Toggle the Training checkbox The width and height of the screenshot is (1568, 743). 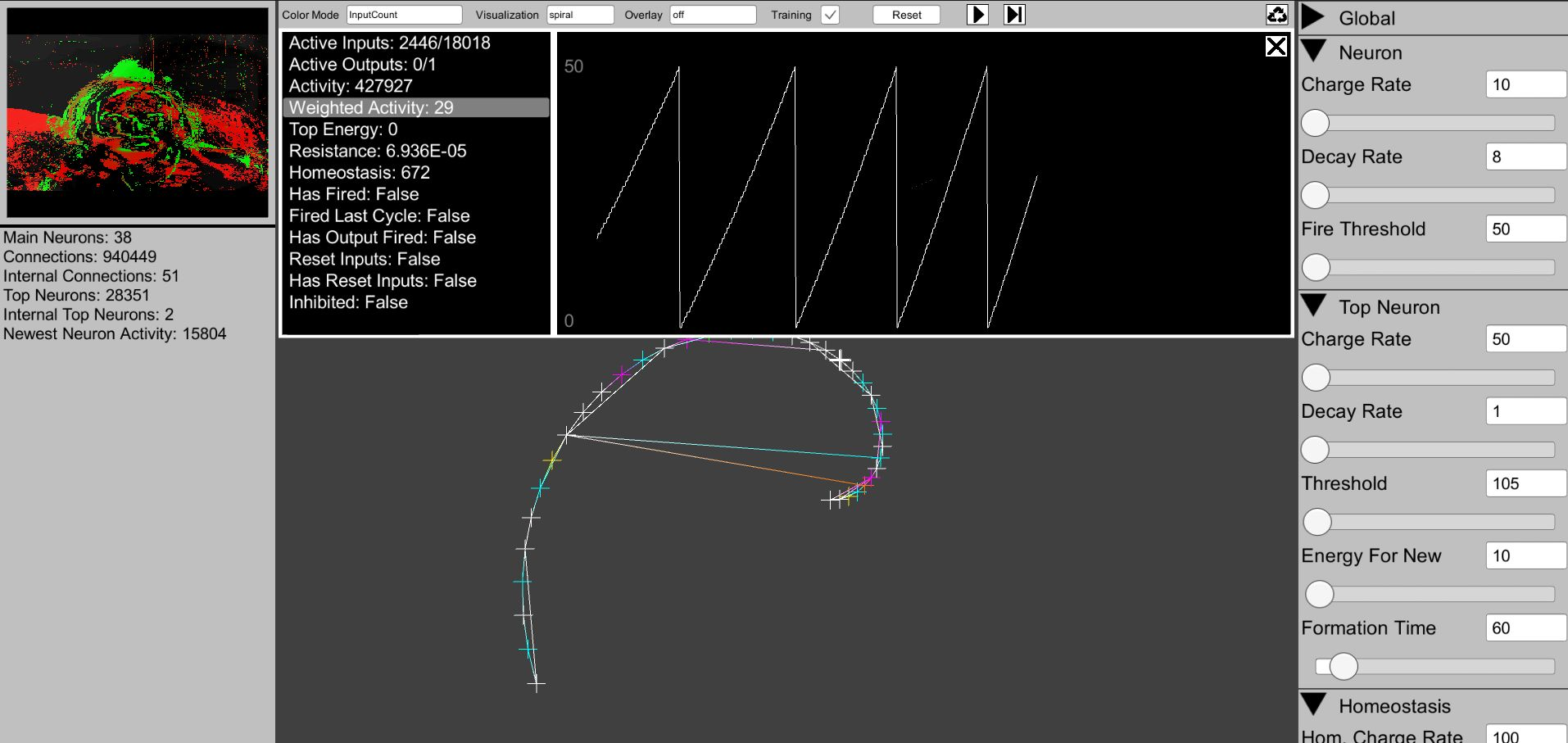830,15
